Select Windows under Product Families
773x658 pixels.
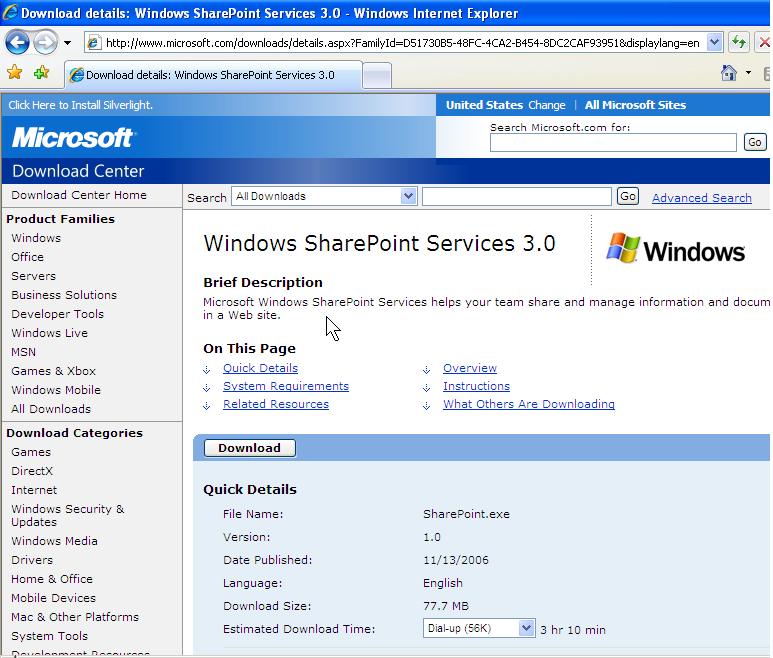point(36,238)
